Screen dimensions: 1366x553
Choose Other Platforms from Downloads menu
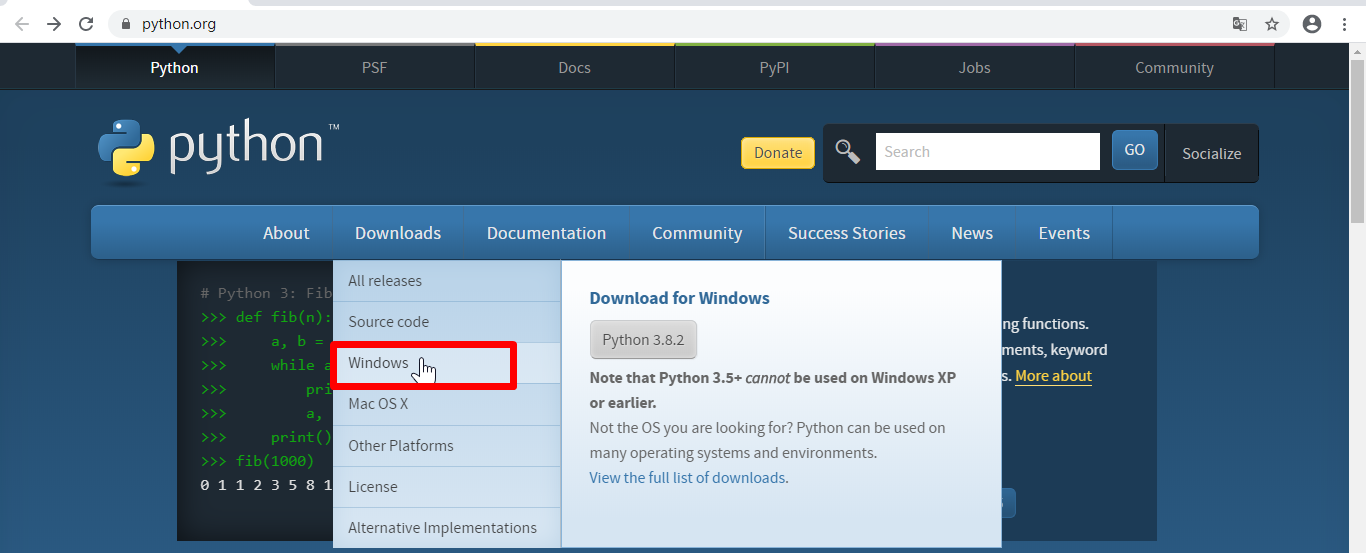tap(447, 446)
